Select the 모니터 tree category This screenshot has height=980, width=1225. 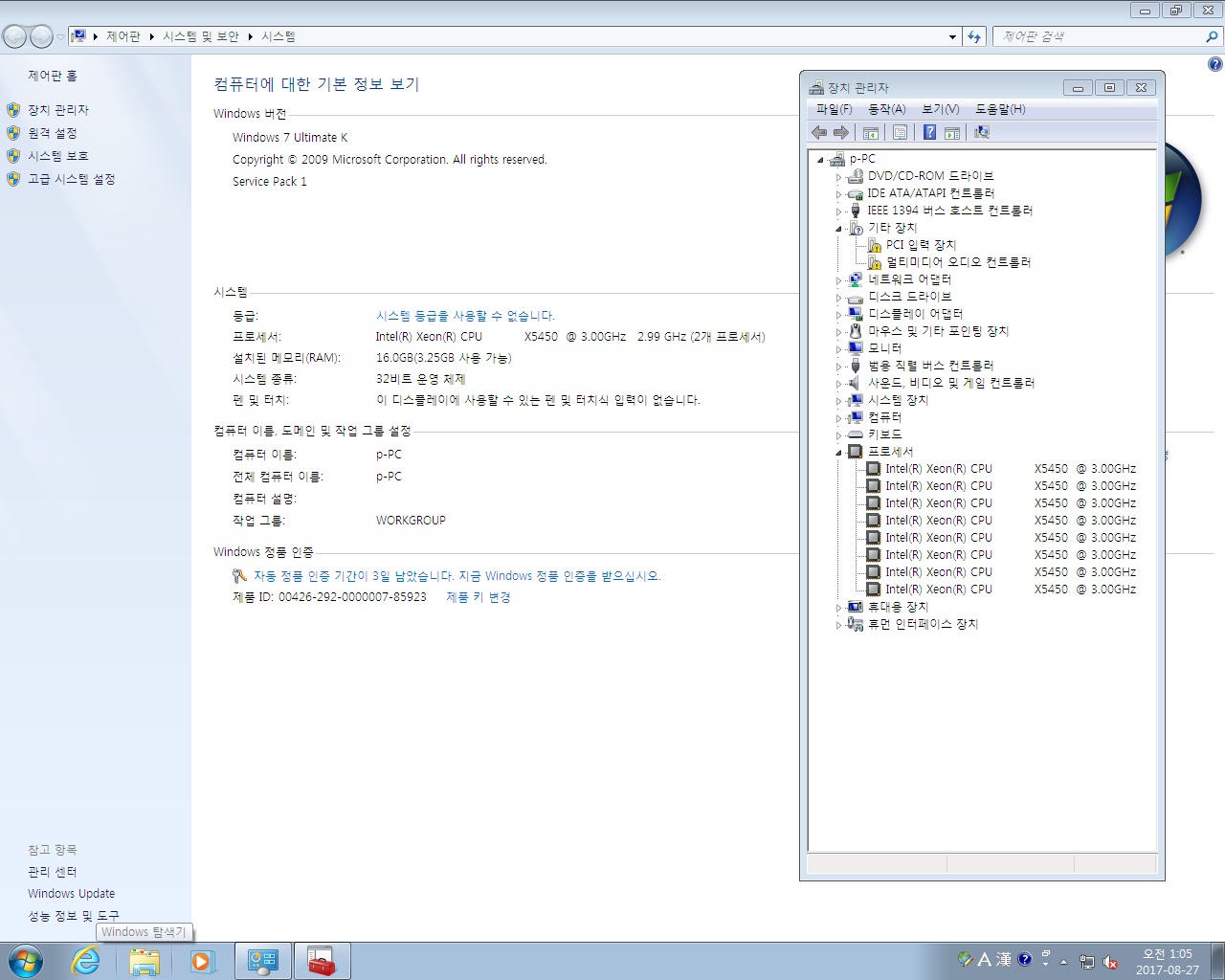point(884,348)
